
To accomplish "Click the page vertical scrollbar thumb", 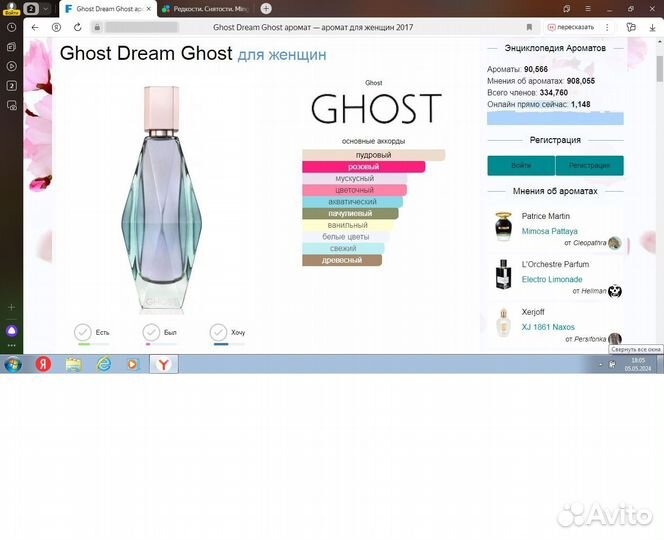I will click(x=660, y=68).
